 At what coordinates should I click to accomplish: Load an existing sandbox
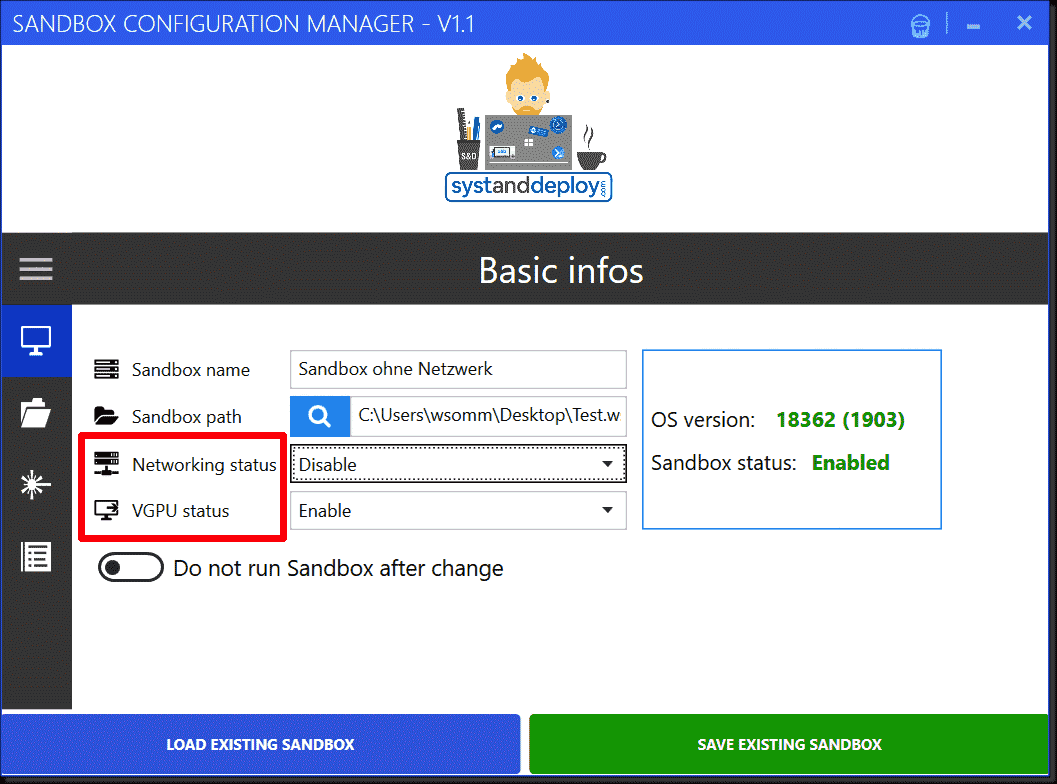260,744
